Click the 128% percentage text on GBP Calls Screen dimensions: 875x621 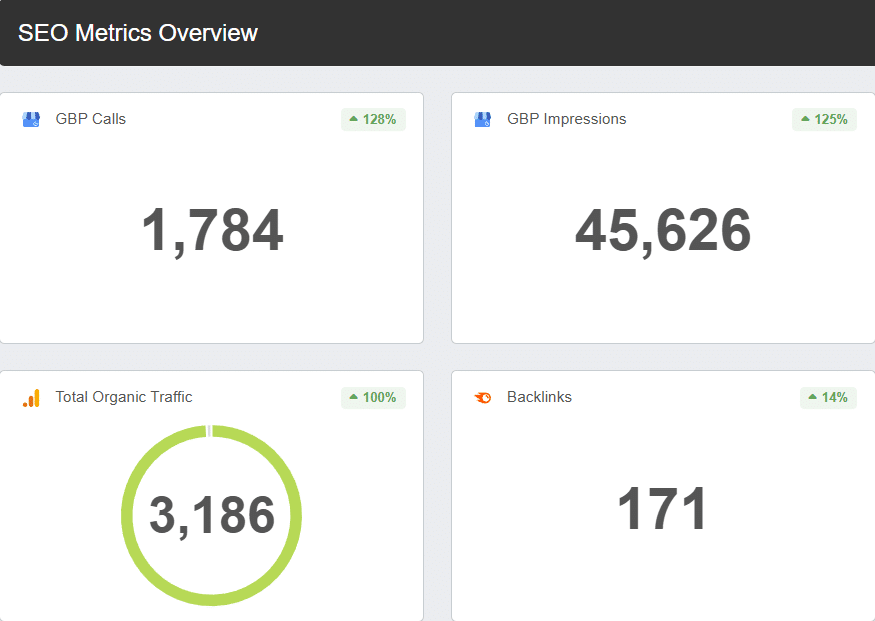pos(379,120)
